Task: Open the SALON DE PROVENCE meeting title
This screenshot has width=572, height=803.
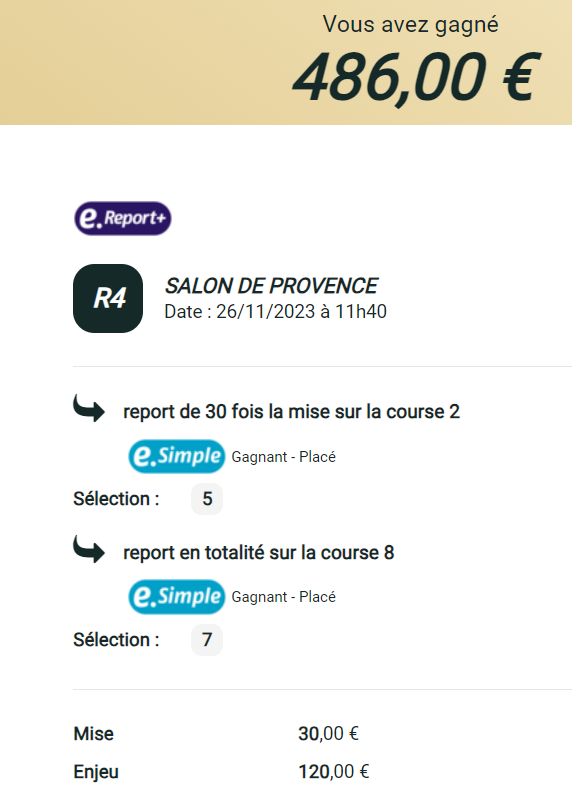Action: click(271, 286)
